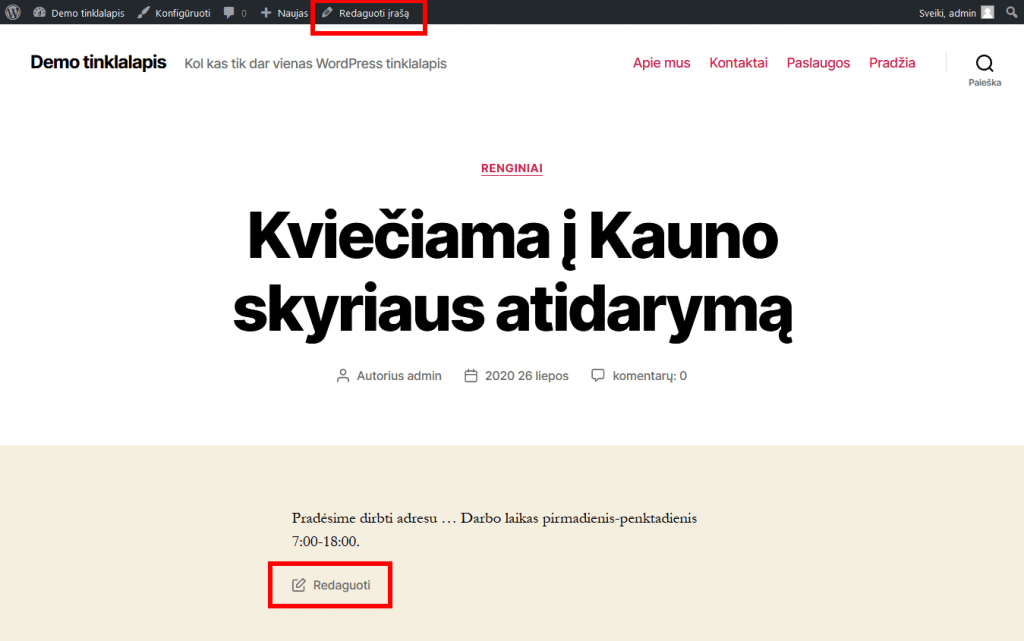Click the admin author link
The width and height of the screenshot is (1024, 641).
[424, 376]
